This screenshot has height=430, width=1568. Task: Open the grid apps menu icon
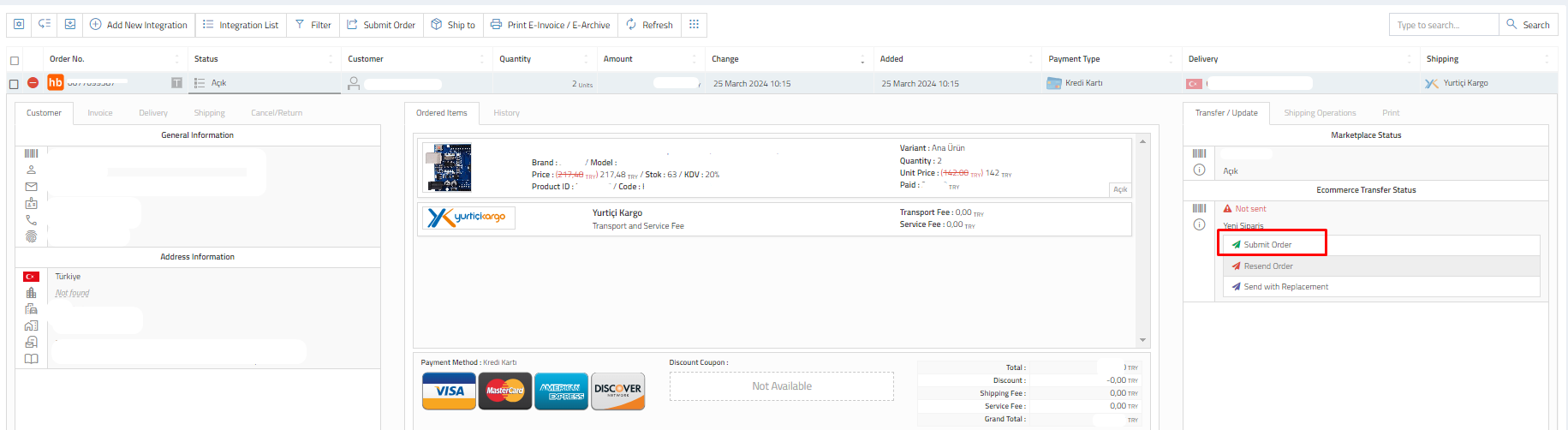[x=694, y=25]
